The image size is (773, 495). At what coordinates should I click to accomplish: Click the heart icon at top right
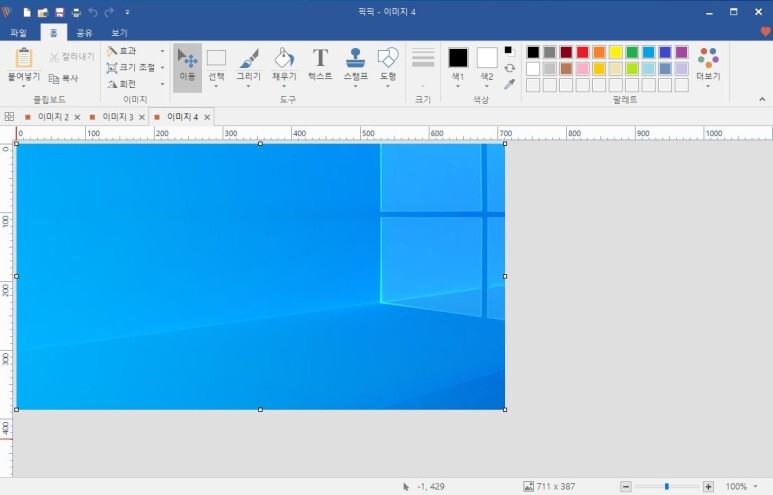[x=765, y=32]
